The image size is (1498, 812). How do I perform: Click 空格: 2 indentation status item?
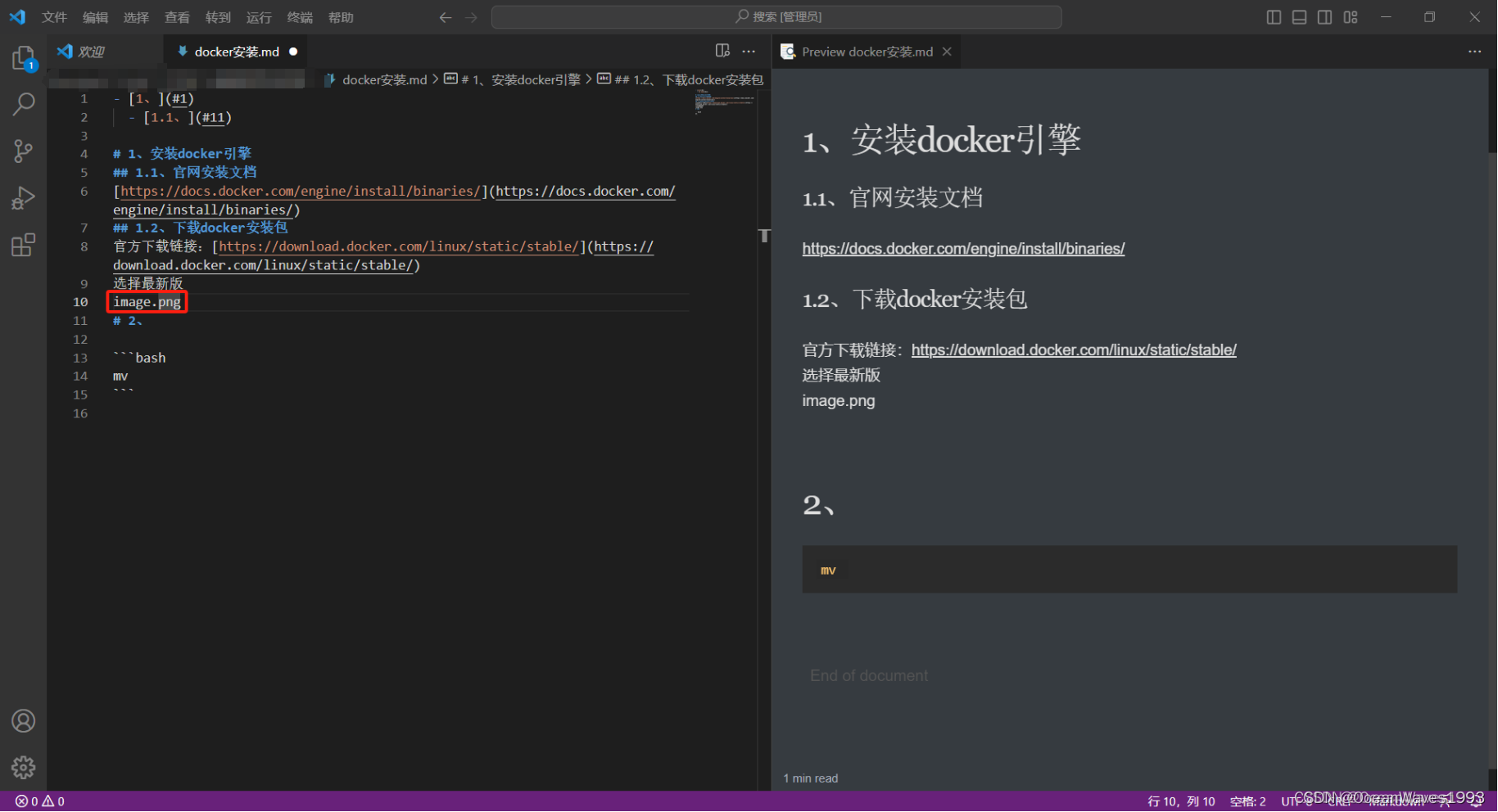[1247, 801]
